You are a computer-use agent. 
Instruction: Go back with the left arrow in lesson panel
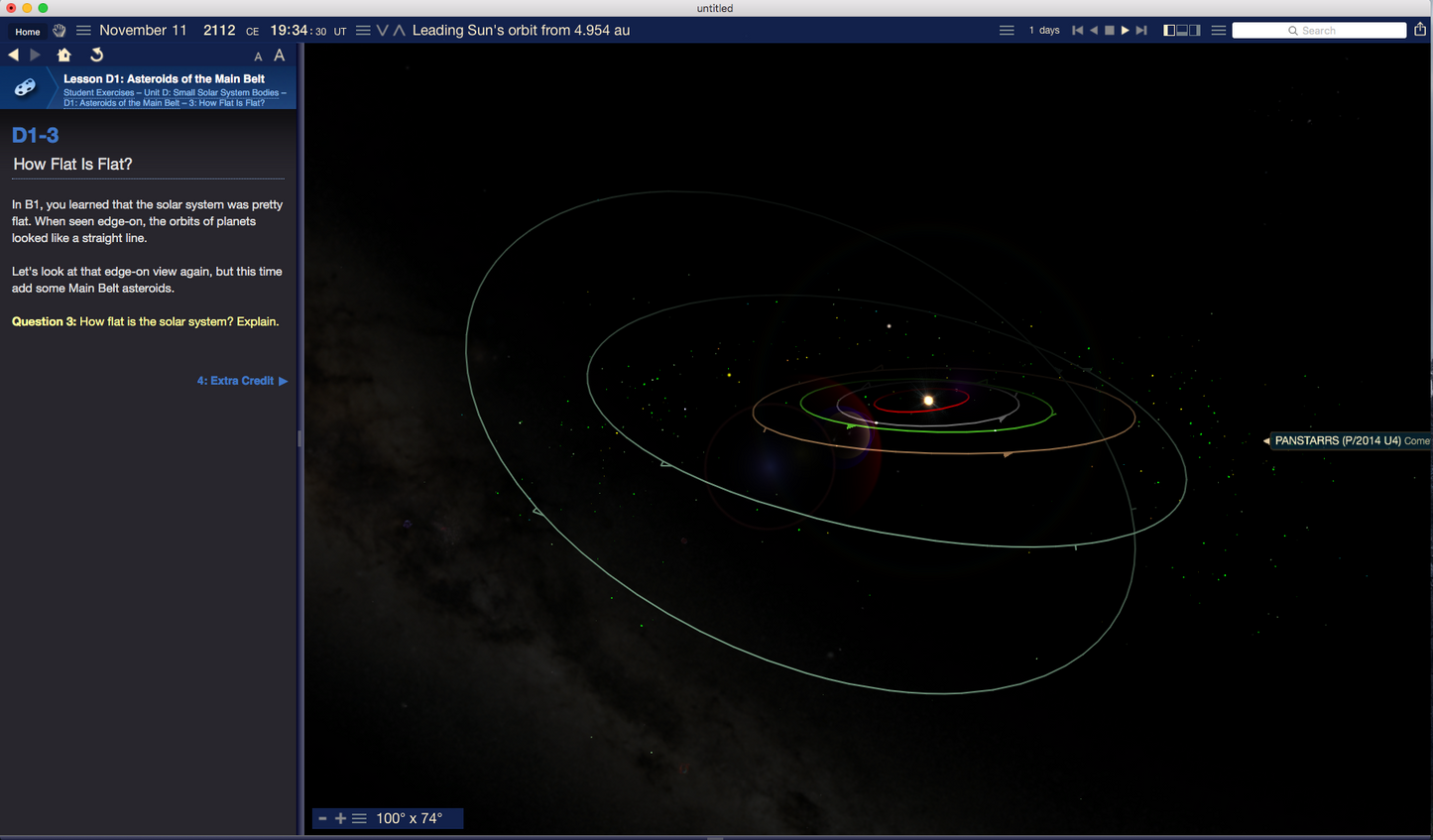point(14,56)
